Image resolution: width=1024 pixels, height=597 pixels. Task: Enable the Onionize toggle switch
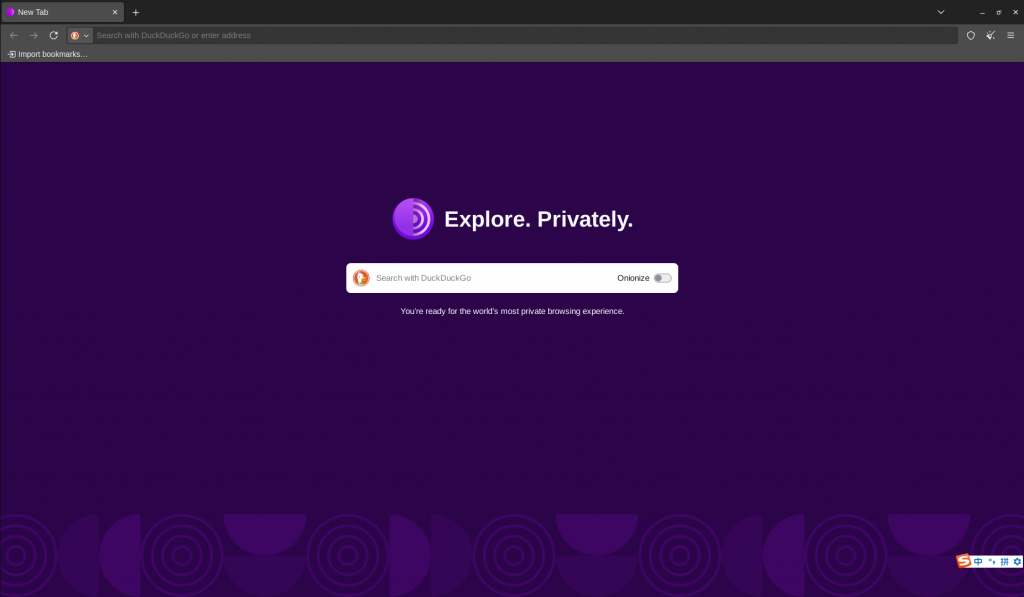[662, 278]
